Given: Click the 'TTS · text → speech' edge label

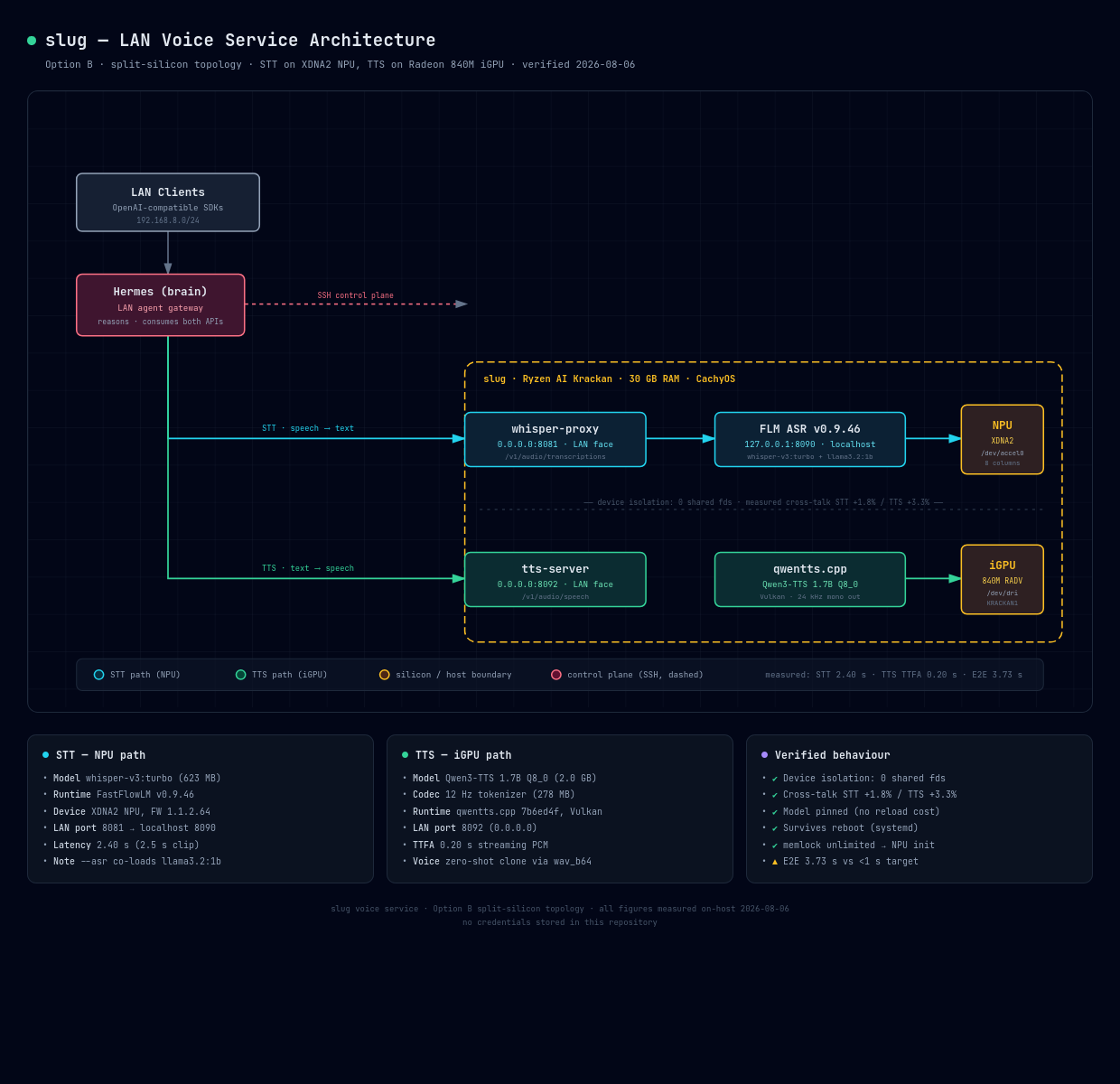Looking at the screenshot, I should tap(308, 569).
